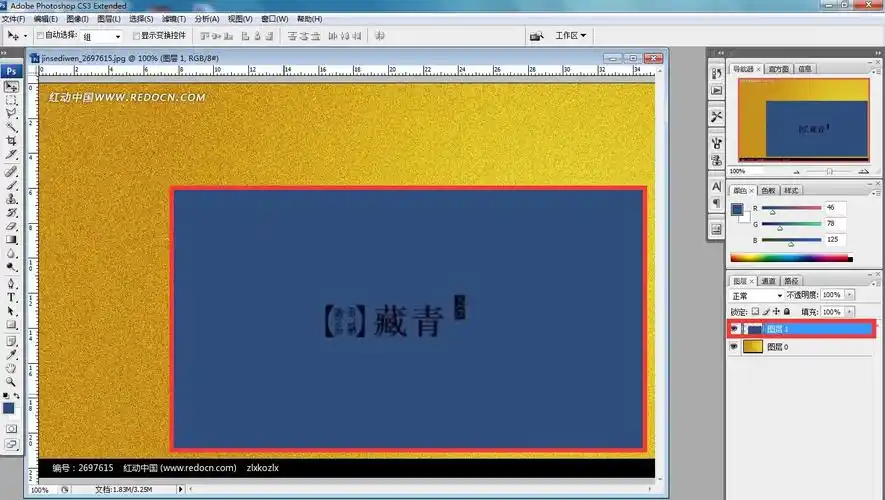This screenshot has width=885, height=500.
Task: Click the R value field showing 46
Action: pos(835,208)
